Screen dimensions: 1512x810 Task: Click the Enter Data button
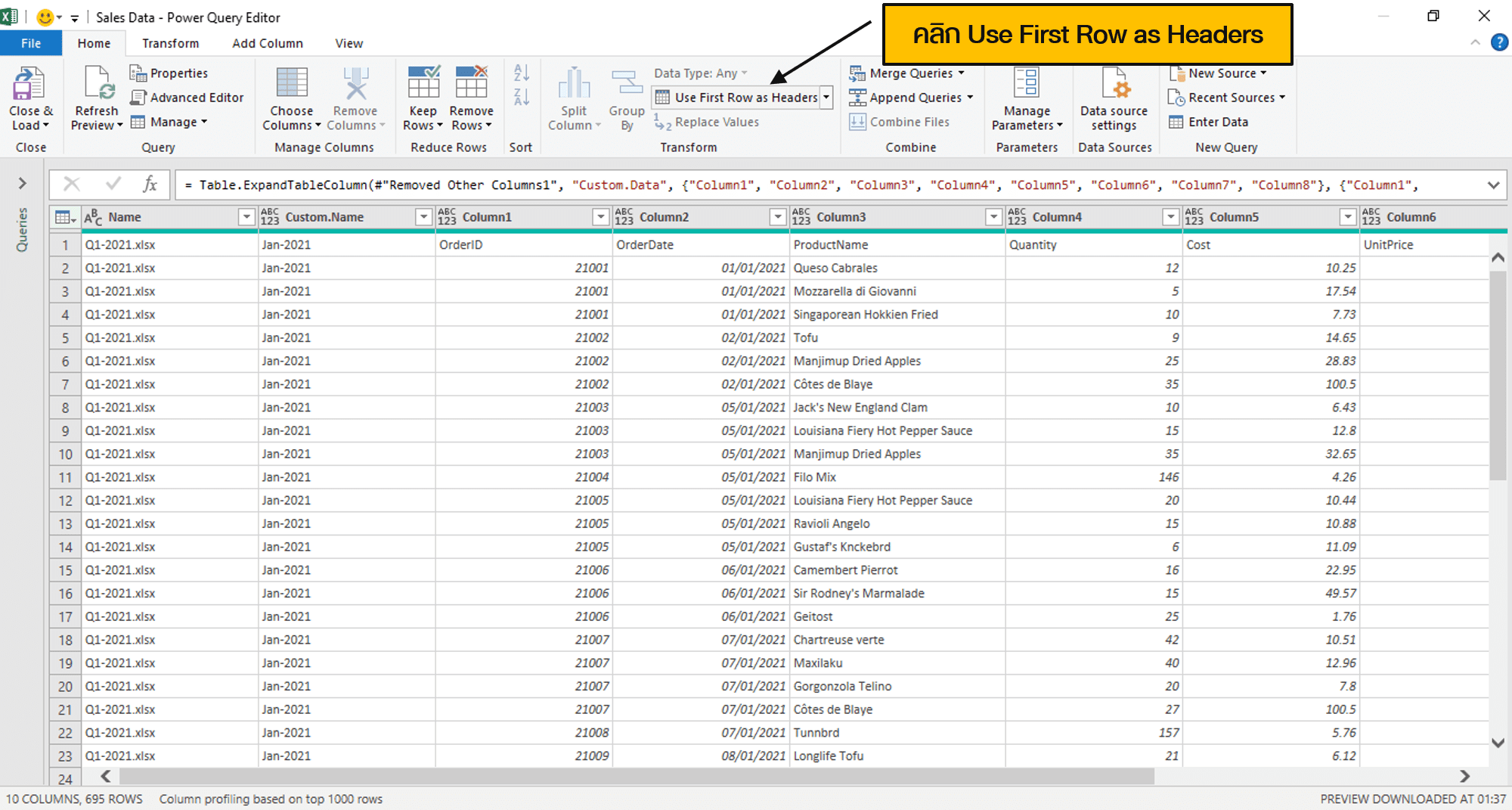pos(1209,122)
